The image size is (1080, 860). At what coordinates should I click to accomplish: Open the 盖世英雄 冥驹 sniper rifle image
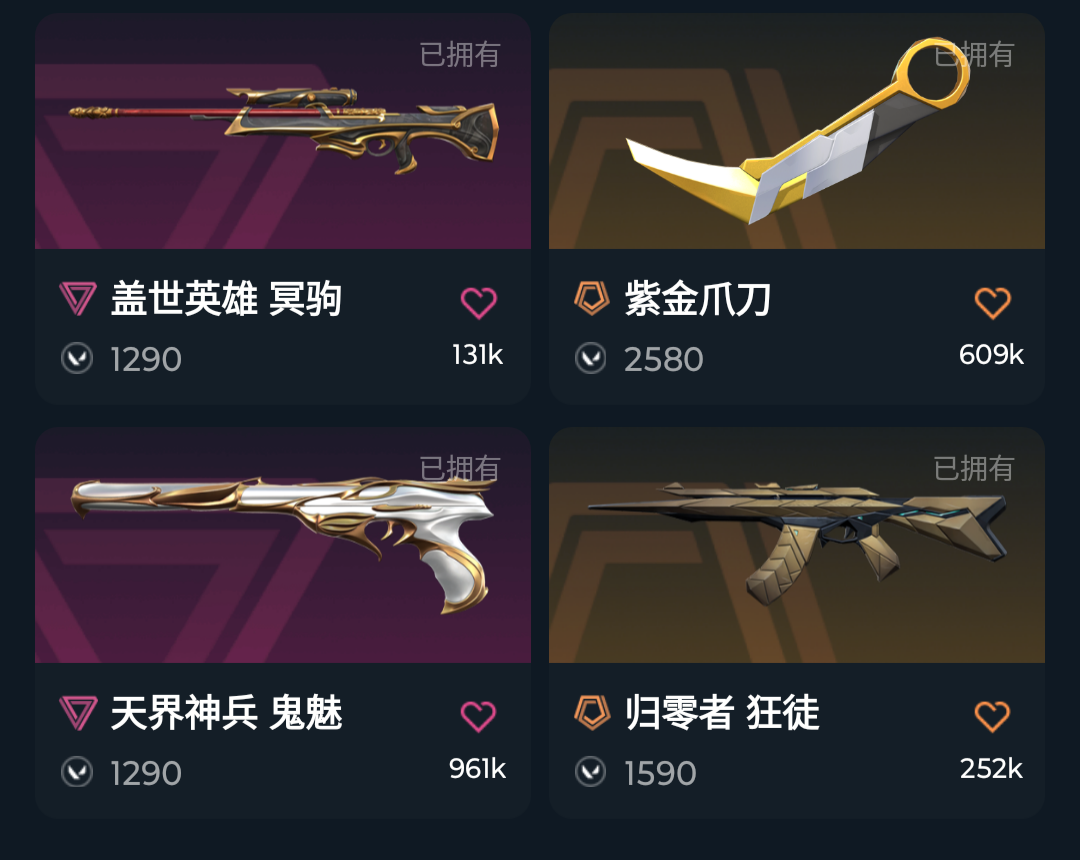tap(283, 131)
